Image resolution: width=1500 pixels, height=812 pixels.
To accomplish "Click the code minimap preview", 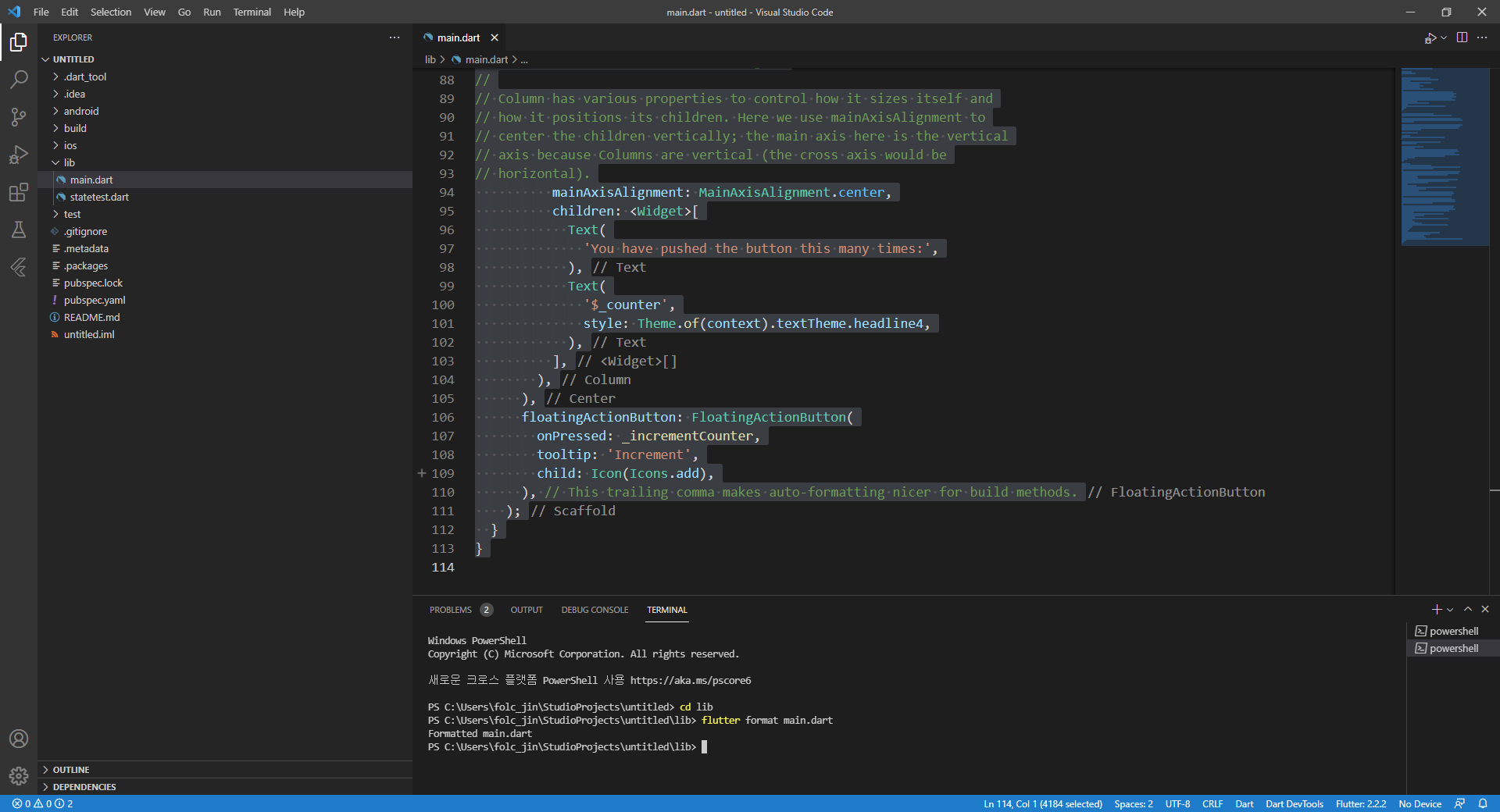I will click(x=1445, y=156).
